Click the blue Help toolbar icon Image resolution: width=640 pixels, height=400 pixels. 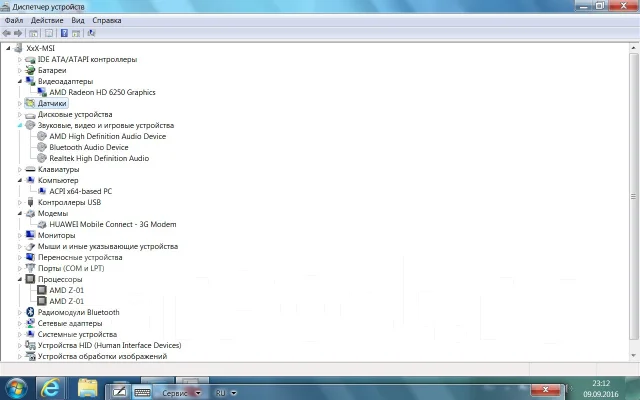pyautogui.click(x=64, y=33)
